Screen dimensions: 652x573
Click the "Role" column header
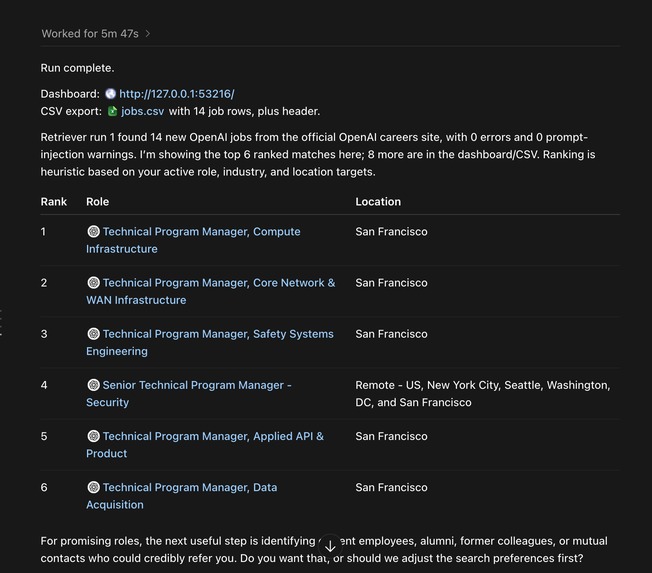click(x=97, y=202)
